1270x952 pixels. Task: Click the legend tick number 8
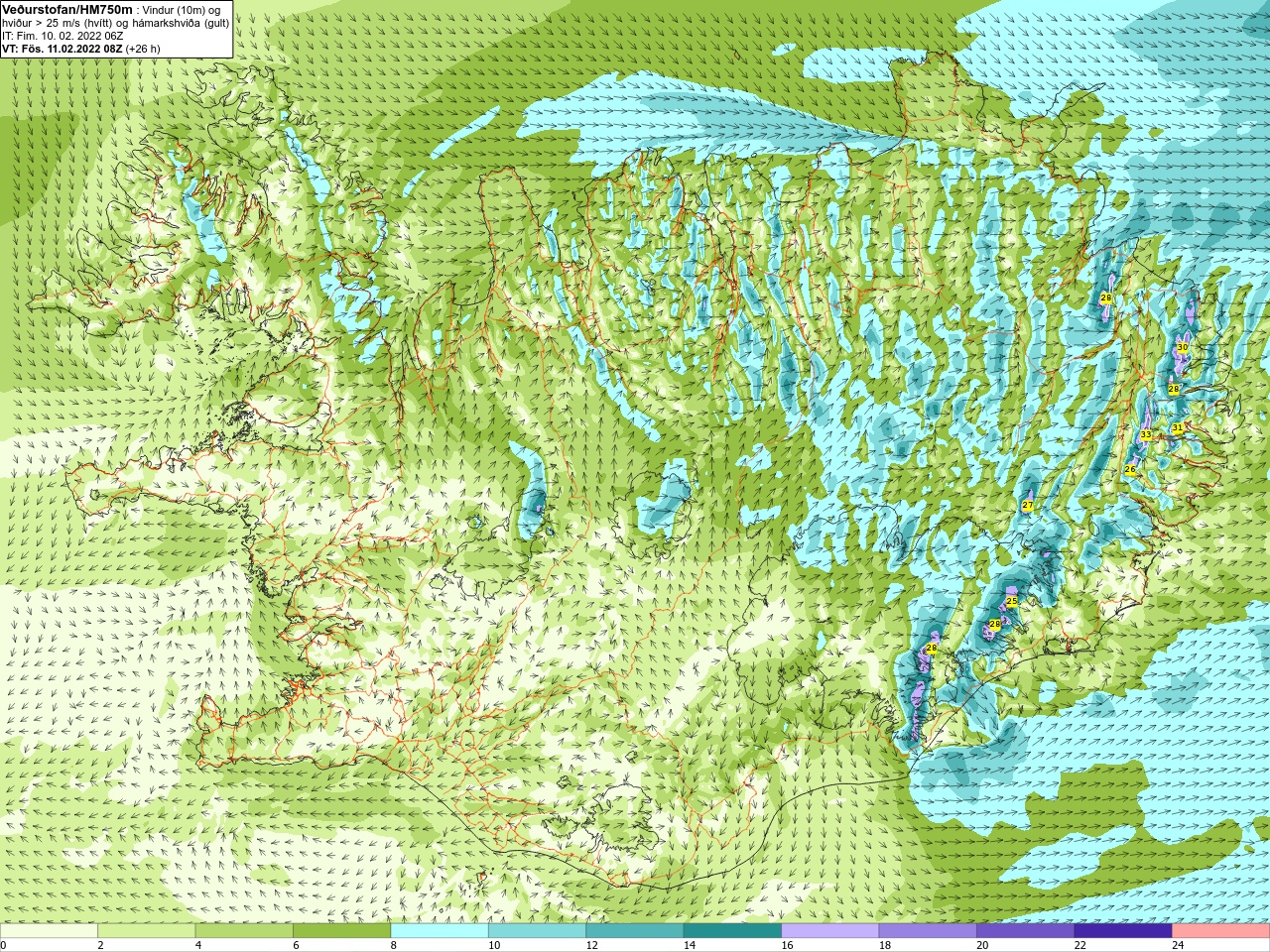pos(394,945)
